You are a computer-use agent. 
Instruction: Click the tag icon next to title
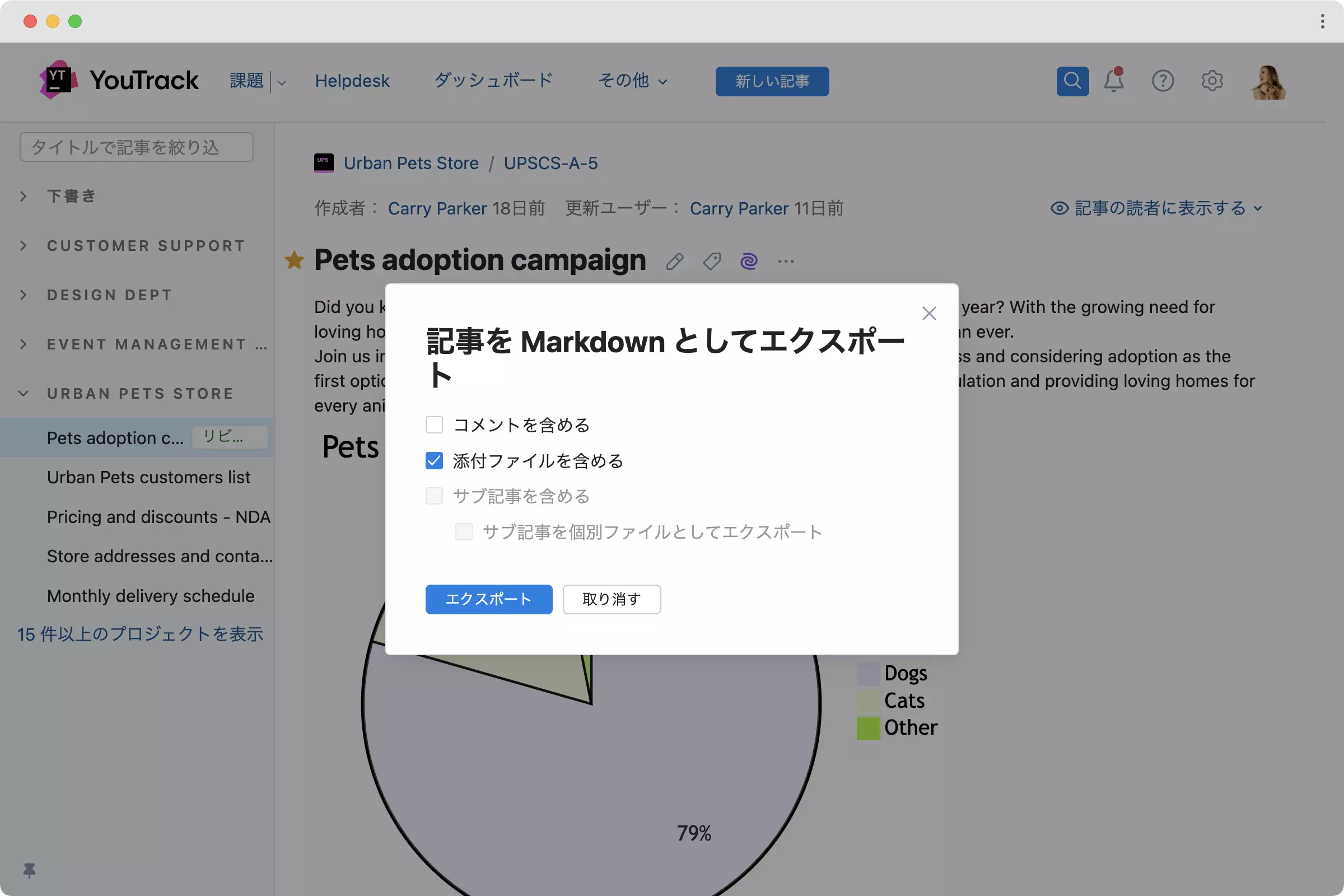coord(711,262)
